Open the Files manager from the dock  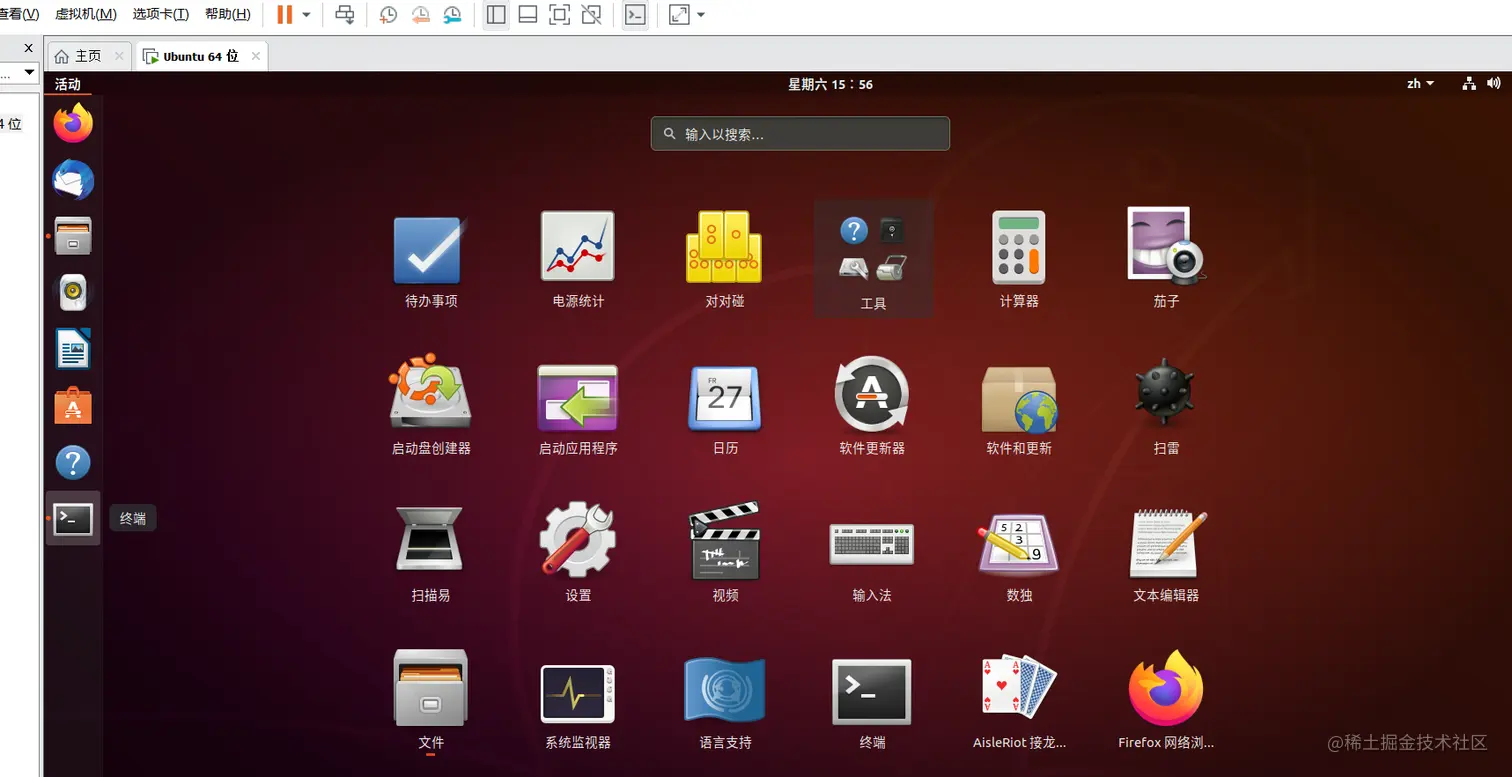tap(73, 237)
